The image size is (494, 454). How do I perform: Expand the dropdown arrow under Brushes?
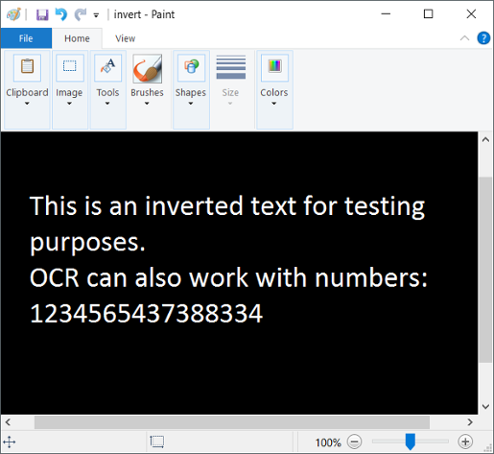[x=147, y=104]
